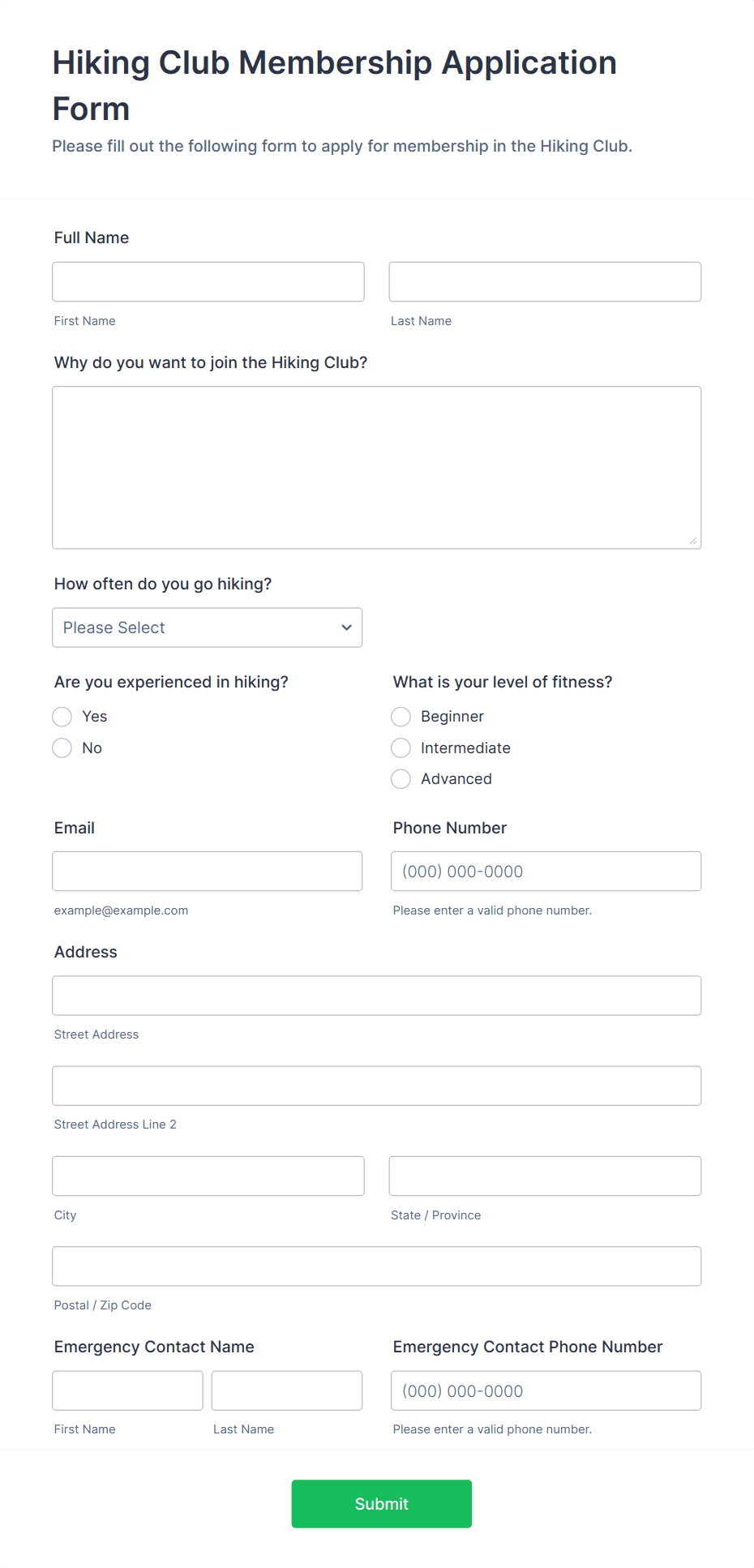Viewport: 754px width, 1568px height.
Task: Click the State / Province field
Action: pyautogui.click(x=545, y=1176)
